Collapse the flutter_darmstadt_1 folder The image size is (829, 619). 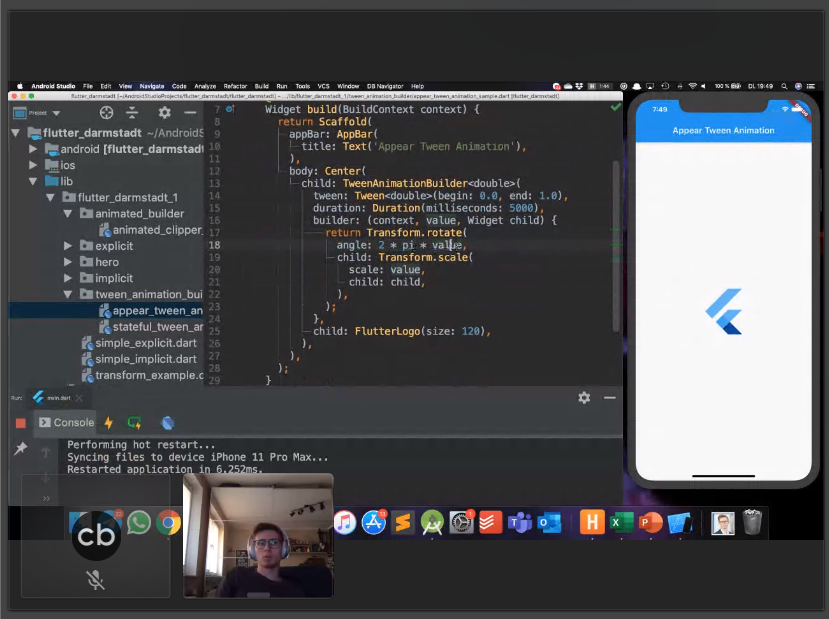pos(50,197)
